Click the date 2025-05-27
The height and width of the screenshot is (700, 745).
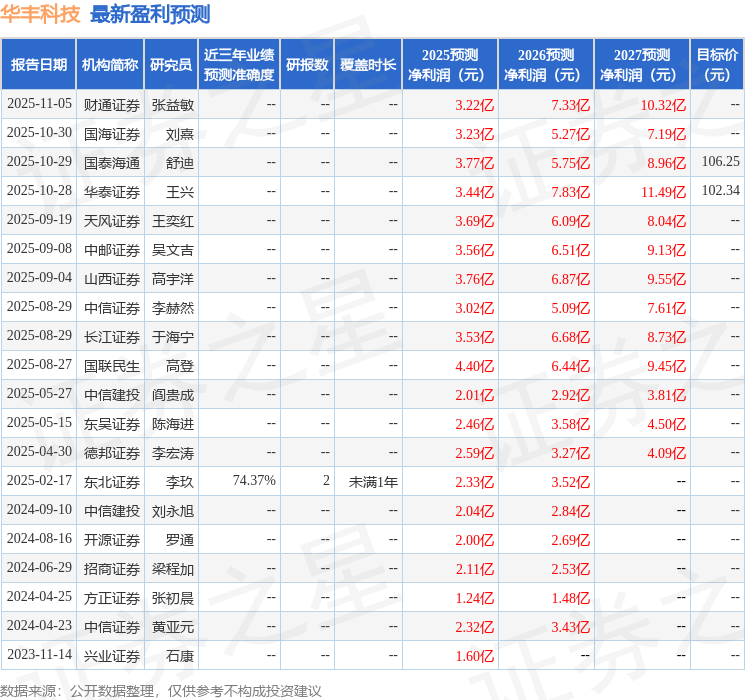(39, 393)
